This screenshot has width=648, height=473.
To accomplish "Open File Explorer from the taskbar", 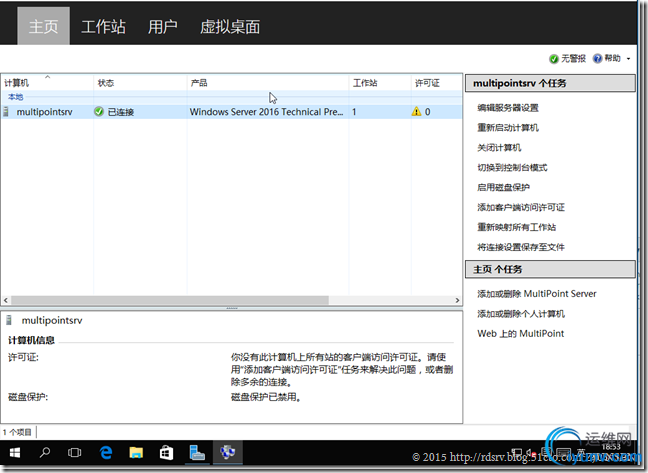I will [x=136, y=453].
